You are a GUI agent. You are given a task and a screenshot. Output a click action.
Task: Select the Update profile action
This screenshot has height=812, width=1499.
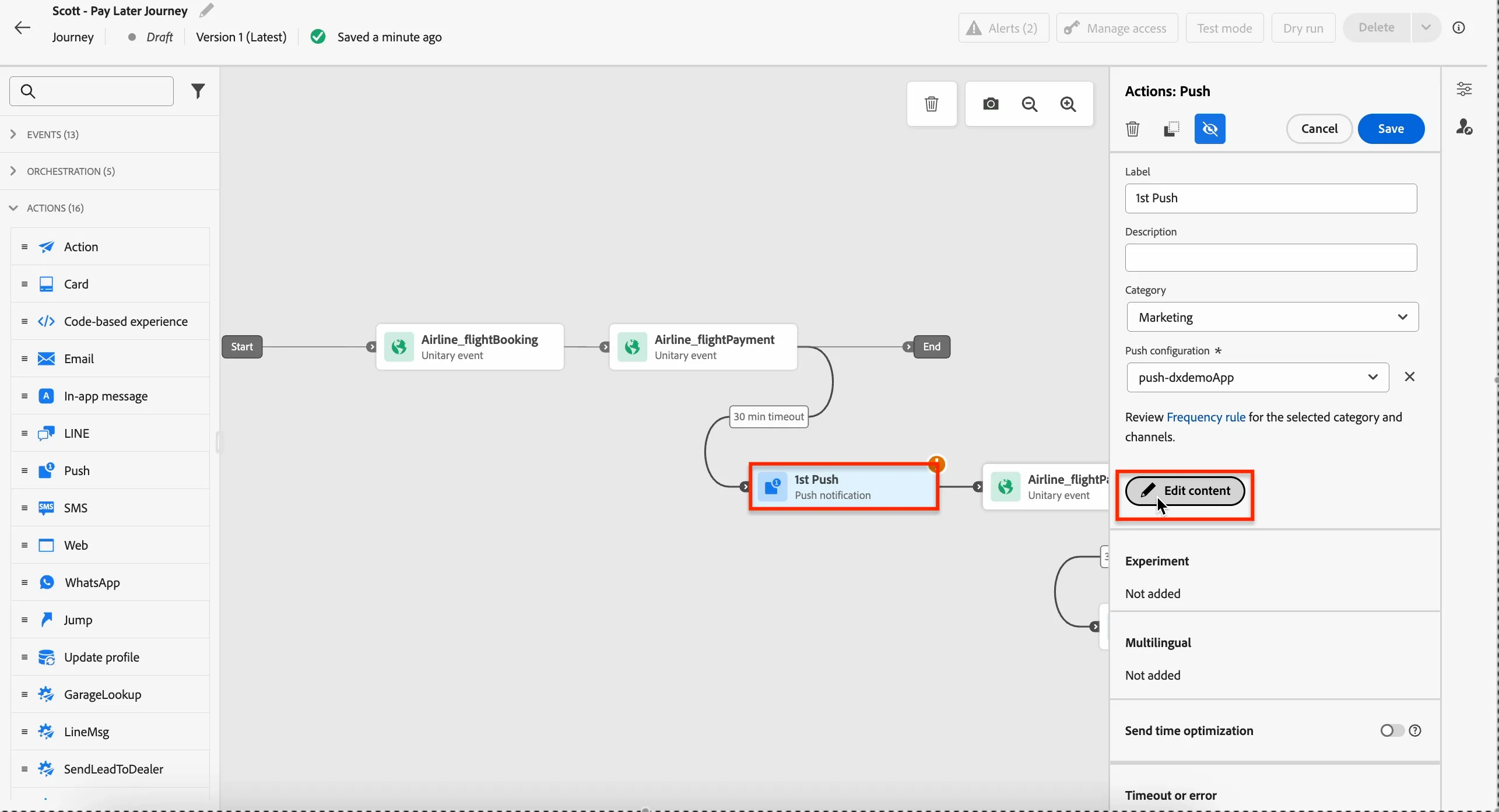(110, 657)
